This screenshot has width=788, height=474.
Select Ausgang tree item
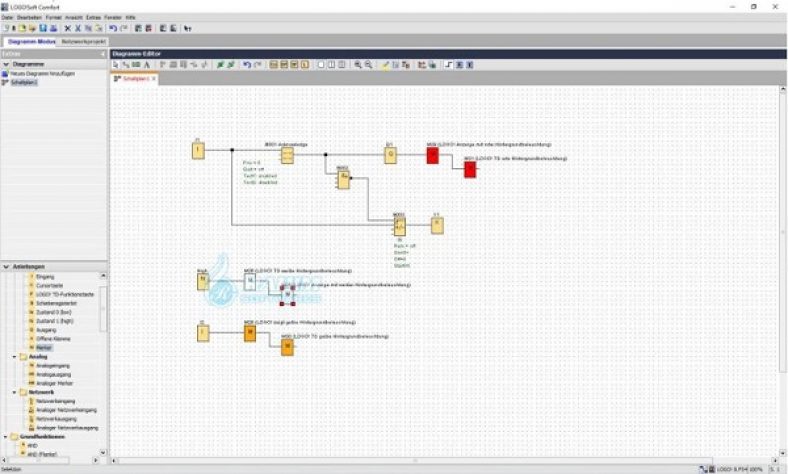coord(46,330)
